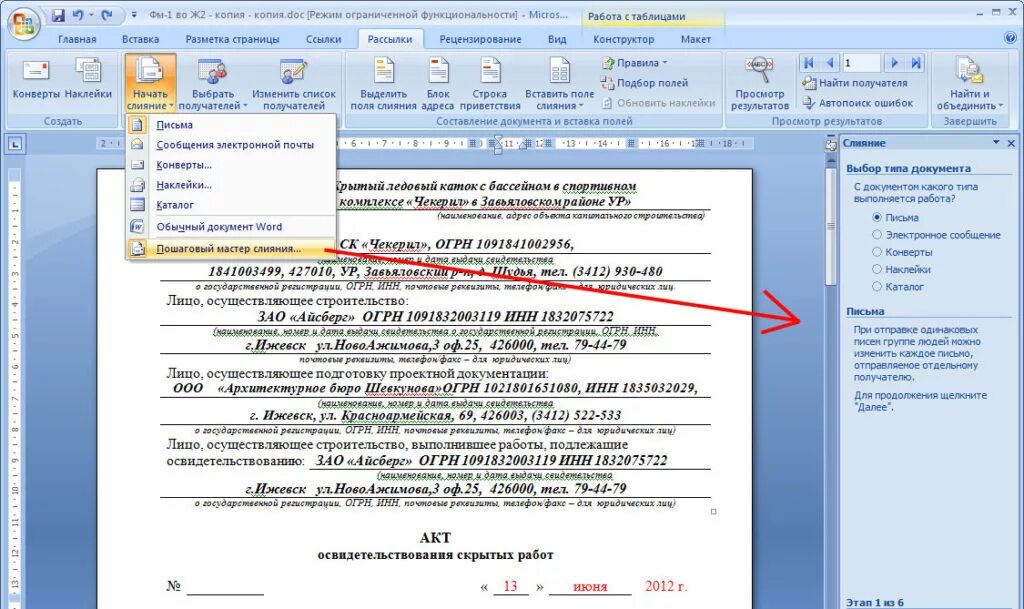Open Word help question icon

click(x=1010, y=39)
